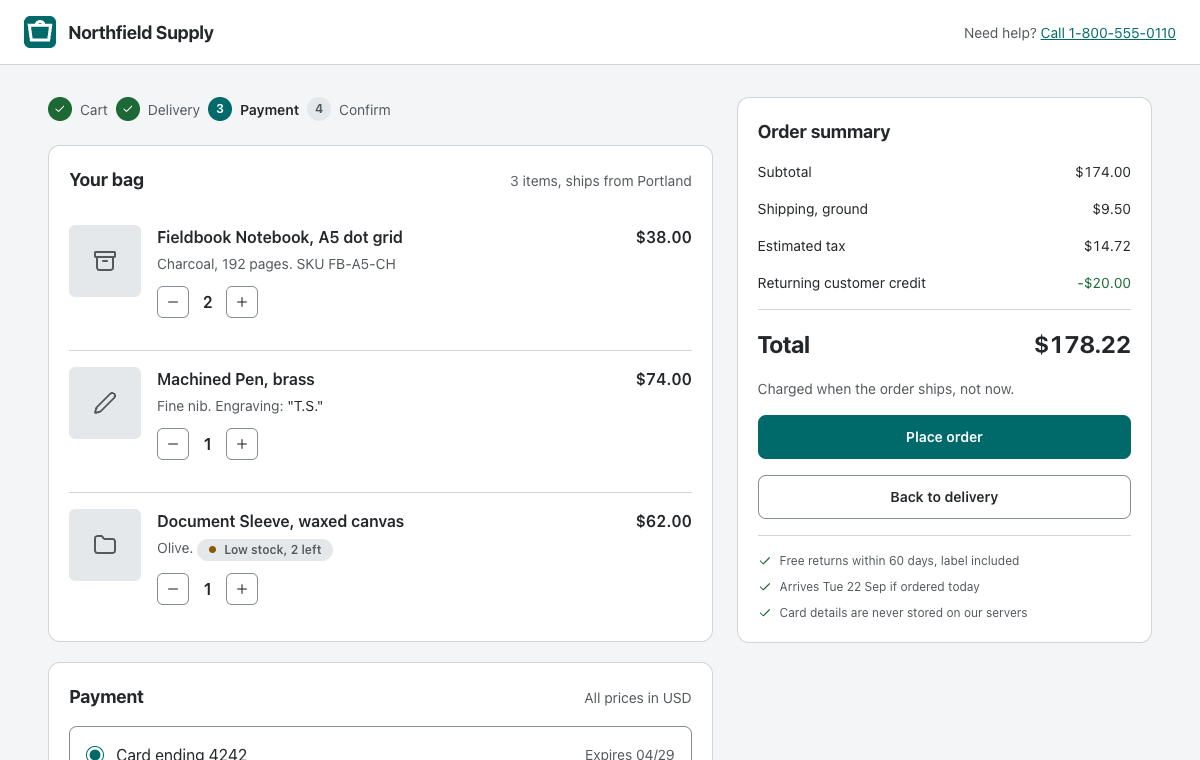Screen dimensions: 1200x760
Task: Increase Document Sleeve quantity with plus
Action: (x=242, y=589)
